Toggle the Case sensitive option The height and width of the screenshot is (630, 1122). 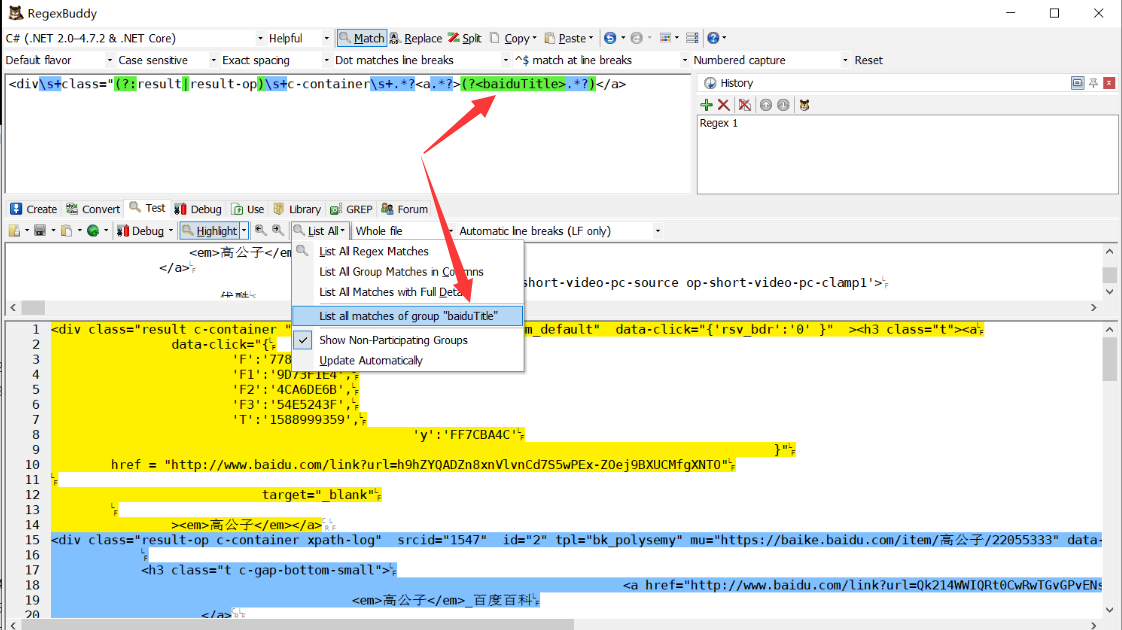pyautogui.click(x=167, y=60)
